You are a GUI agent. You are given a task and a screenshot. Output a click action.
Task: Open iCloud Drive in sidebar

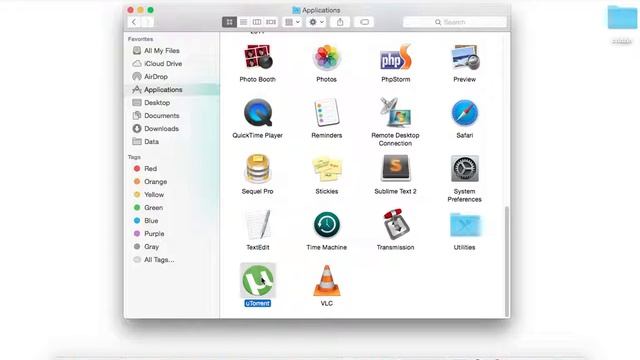(x=171, y=64)
